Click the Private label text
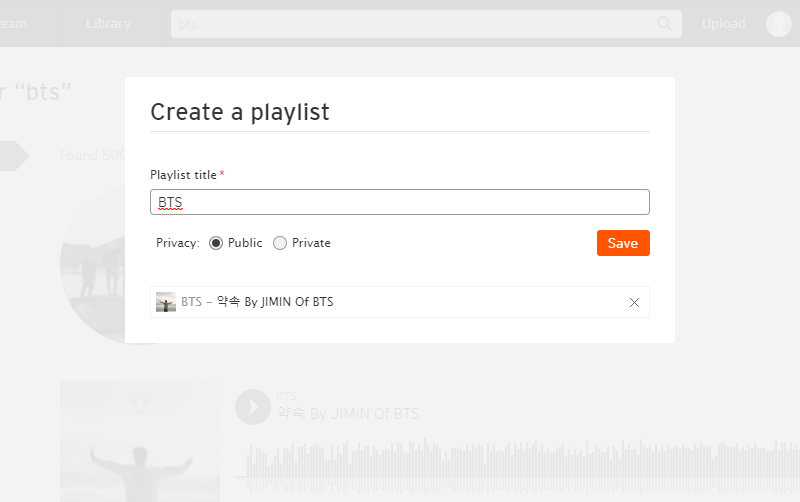This screenshot has height=502, width=800. click(311, 243)
